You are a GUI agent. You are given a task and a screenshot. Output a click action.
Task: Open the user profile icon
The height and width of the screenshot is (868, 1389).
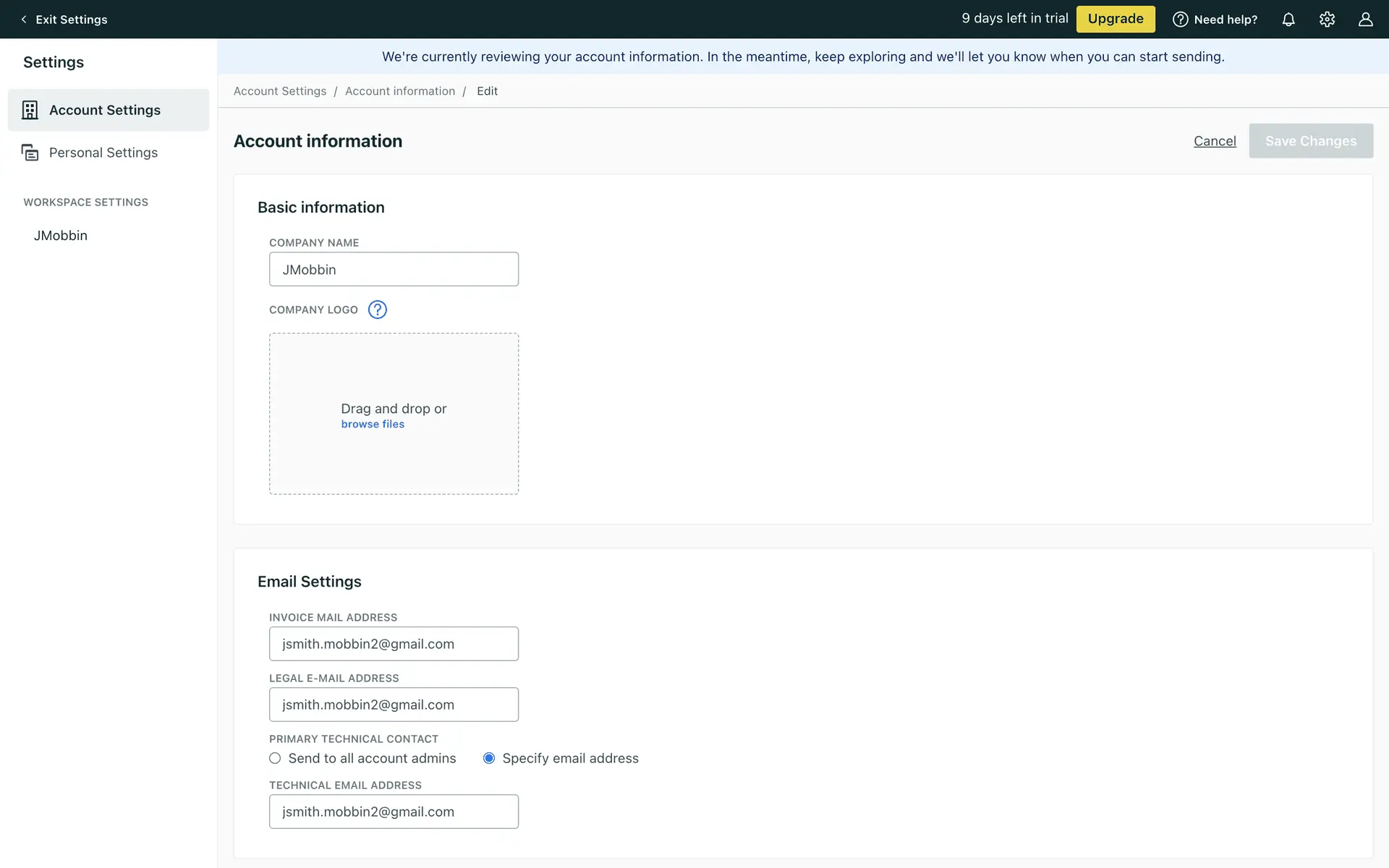(x=1365, y=20)
